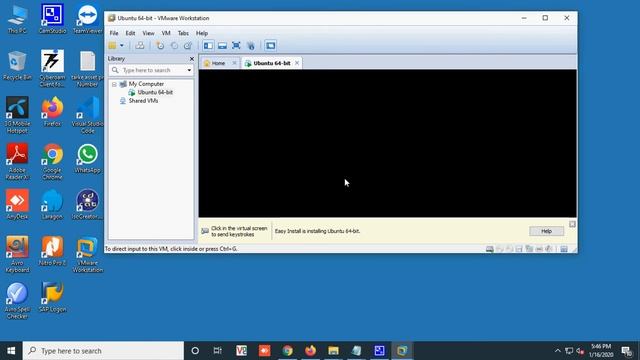Viewport: 640px width, 360px height.
Task: Switch to the Ubuntu 64-bit tab
Action: [x=272, y=63]
